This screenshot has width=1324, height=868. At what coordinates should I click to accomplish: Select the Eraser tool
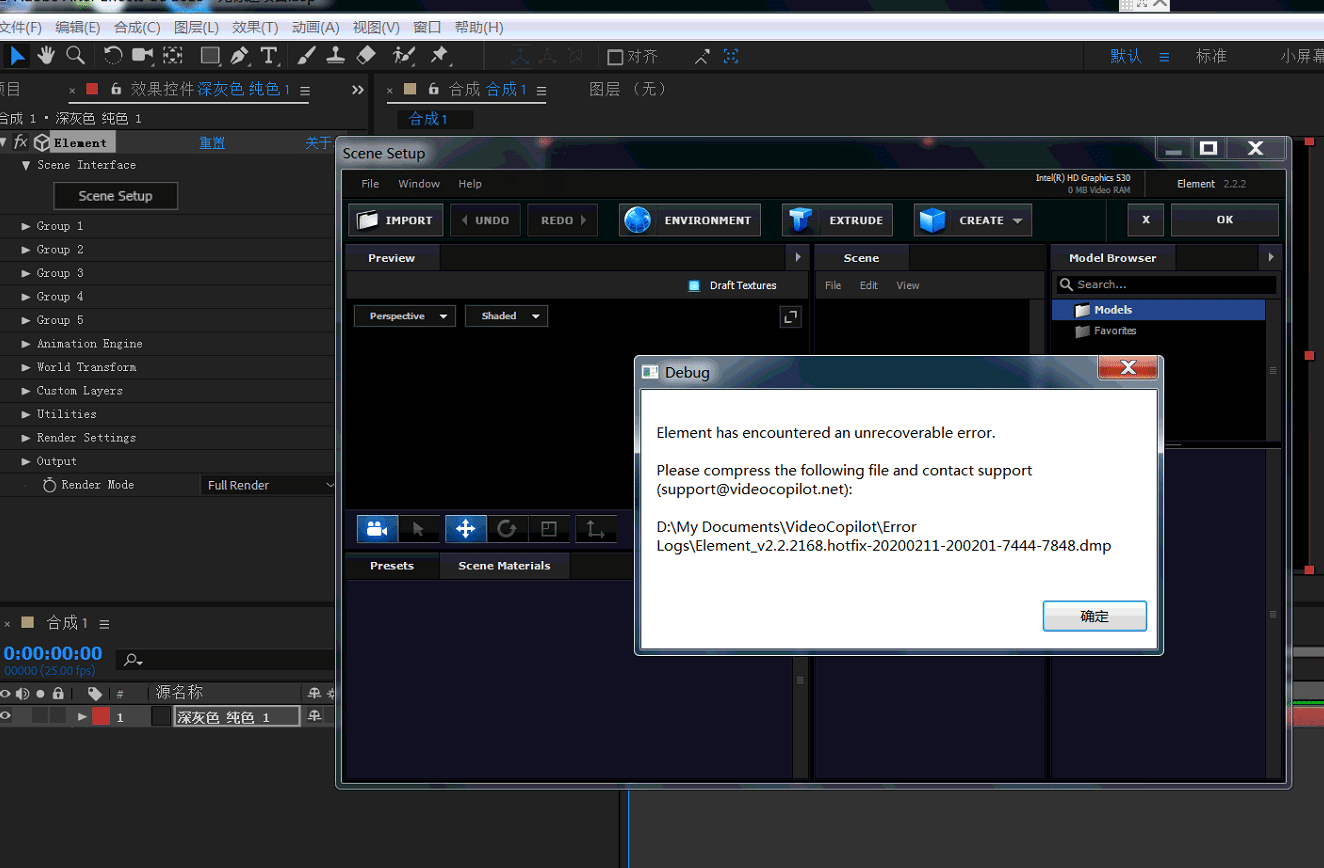pos(366,55)
